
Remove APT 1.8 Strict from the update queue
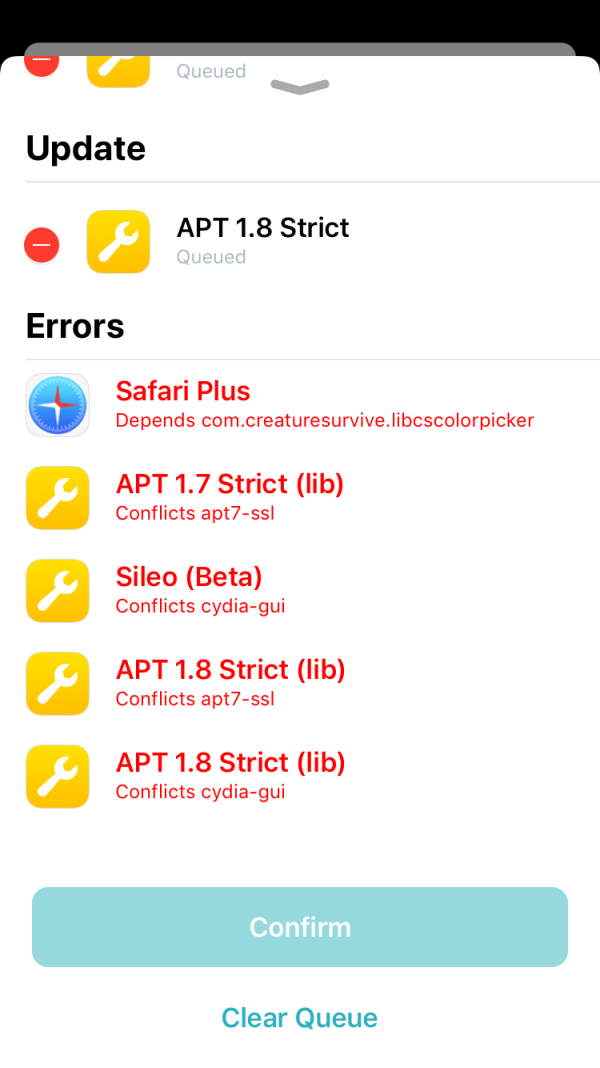(41, 244)
